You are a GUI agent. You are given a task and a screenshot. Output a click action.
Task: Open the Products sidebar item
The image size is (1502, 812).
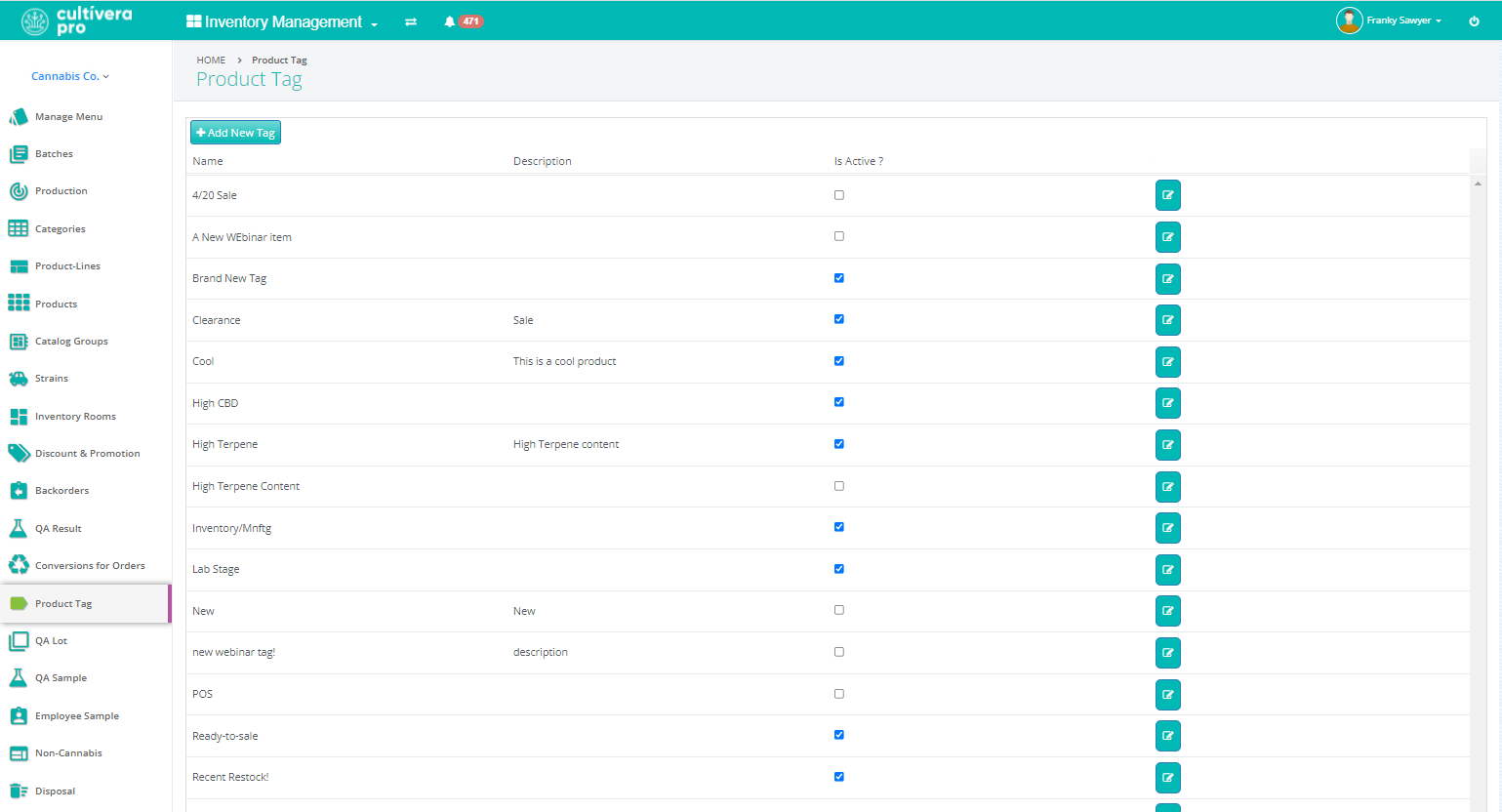coord(56,304)
